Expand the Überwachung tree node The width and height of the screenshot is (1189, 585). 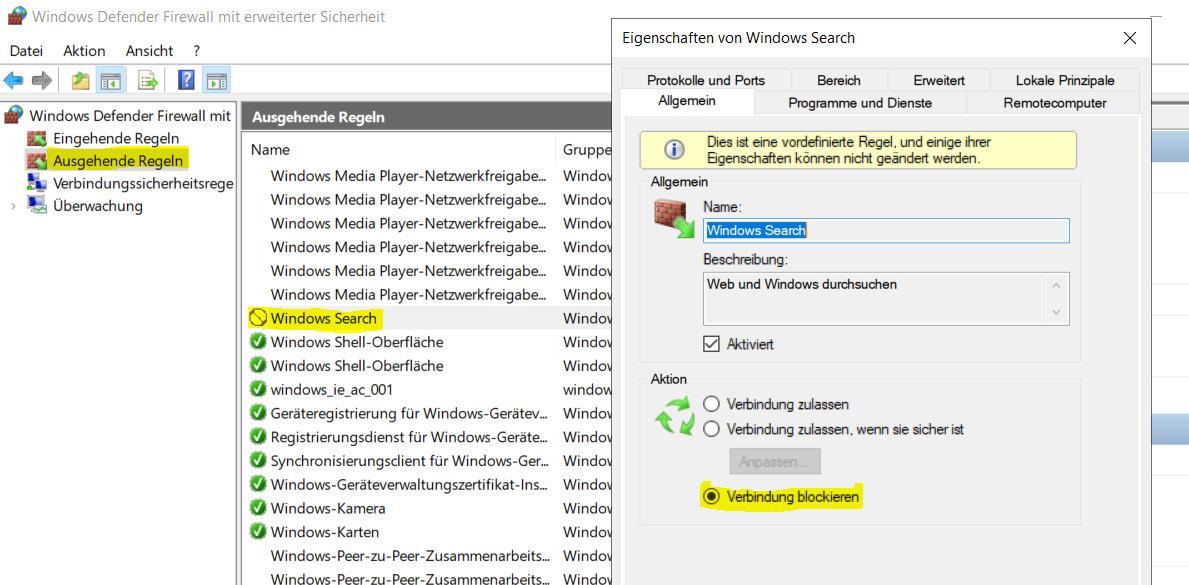tap(13, 206)
